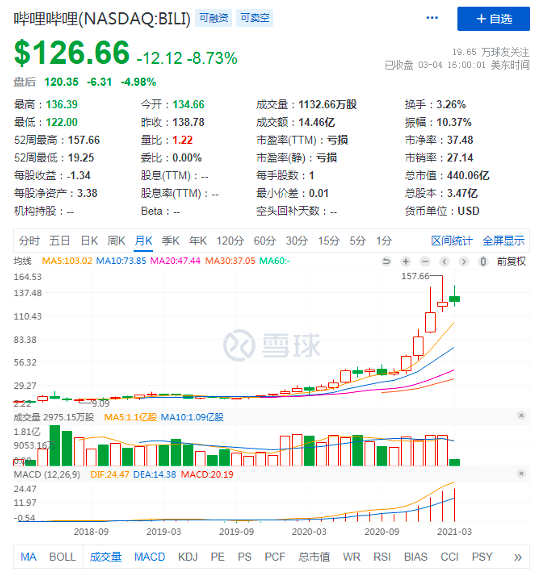Click the chart reset undo icon
The height and width of the screenshot is (569, 533).
[x=386, y=261]
